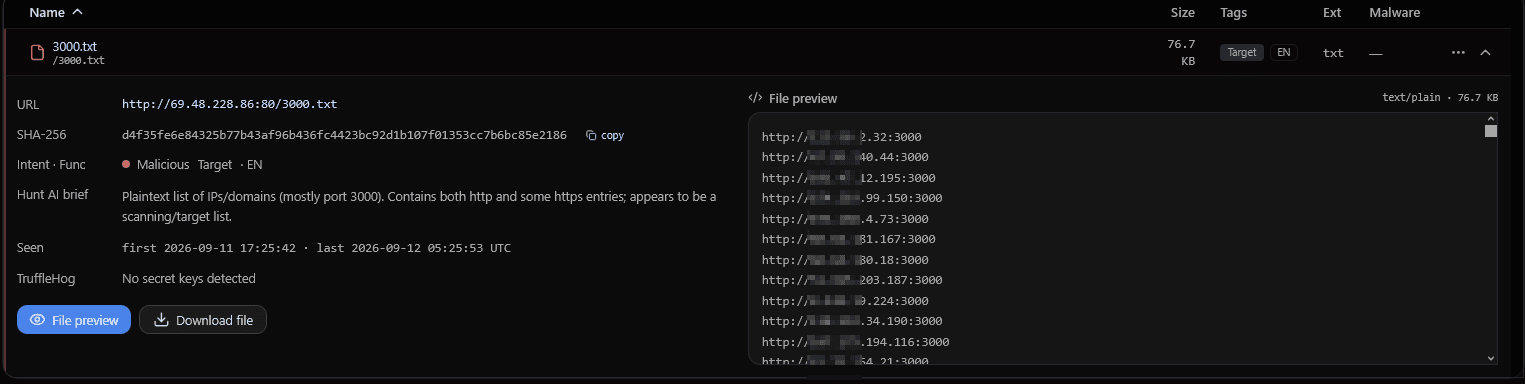Image resolution: width=1525 pixels, height=384 pixels.
Task: Click the File preview button
Action: point(74,320)
